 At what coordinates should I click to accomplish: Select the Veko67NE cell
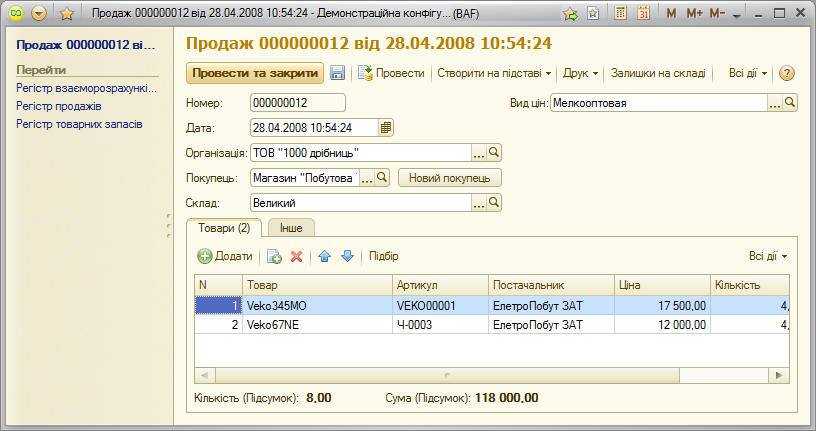tap(317, 325)
